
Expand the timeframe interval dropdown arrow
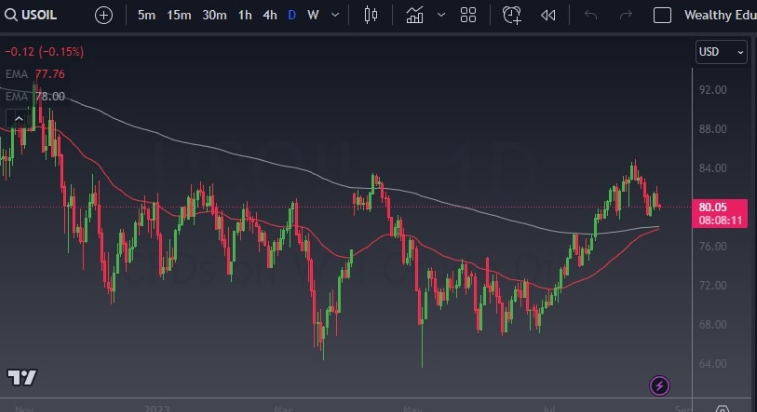click(x=335, y=15)
